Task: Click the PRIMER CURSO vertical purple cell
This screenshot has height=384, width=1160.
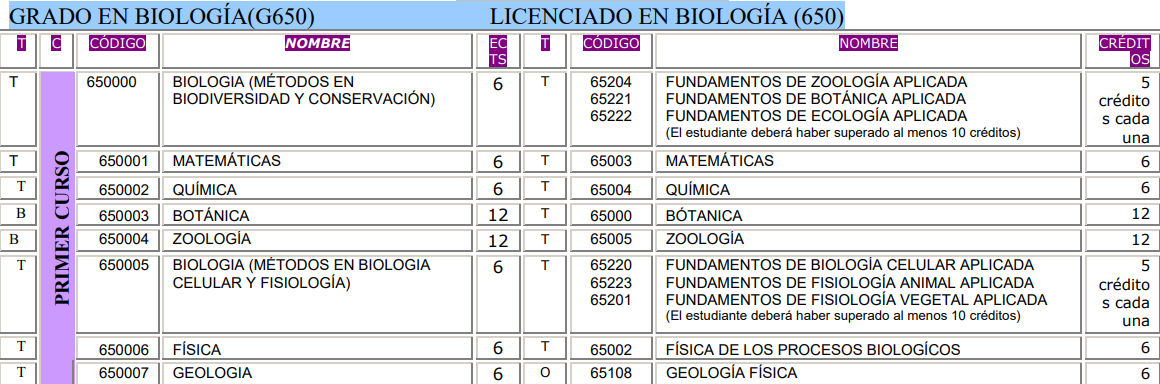Action: pyautogui.click(x=59, y=228)
